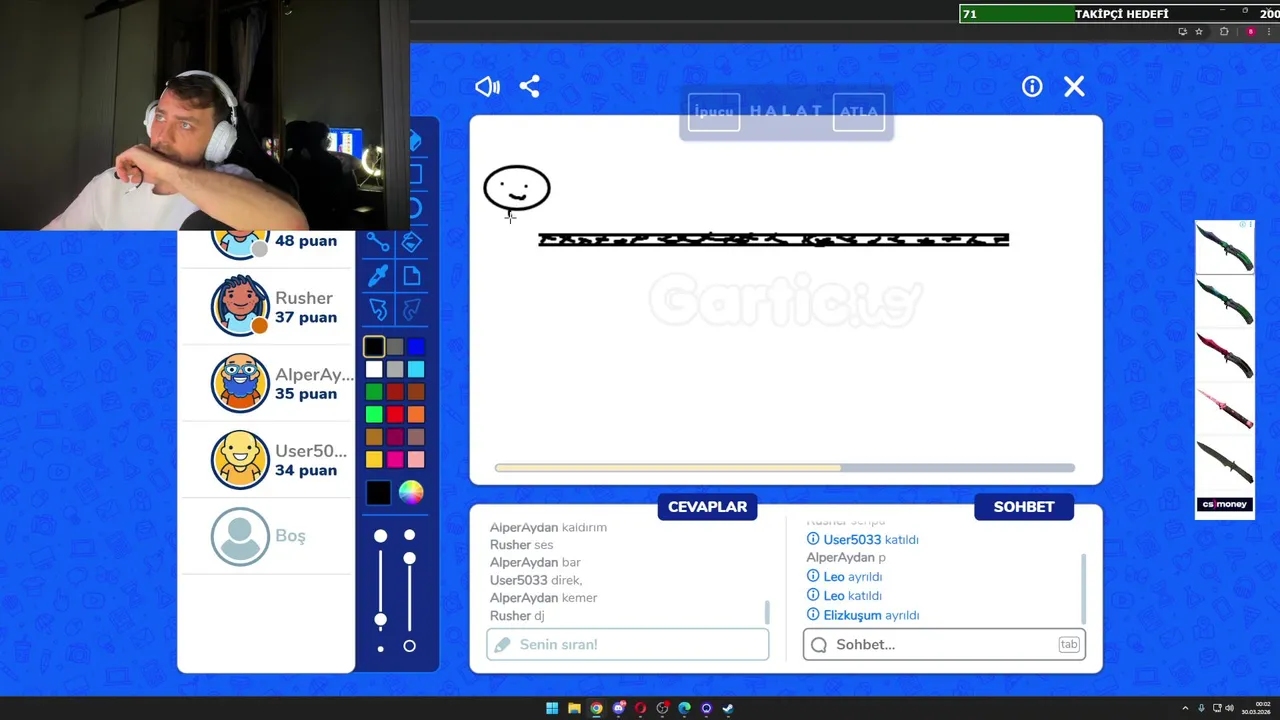This screenshot has width=1280, height=720.
Task: Choose the cyan color swatch
Action: tap(416, 370)
